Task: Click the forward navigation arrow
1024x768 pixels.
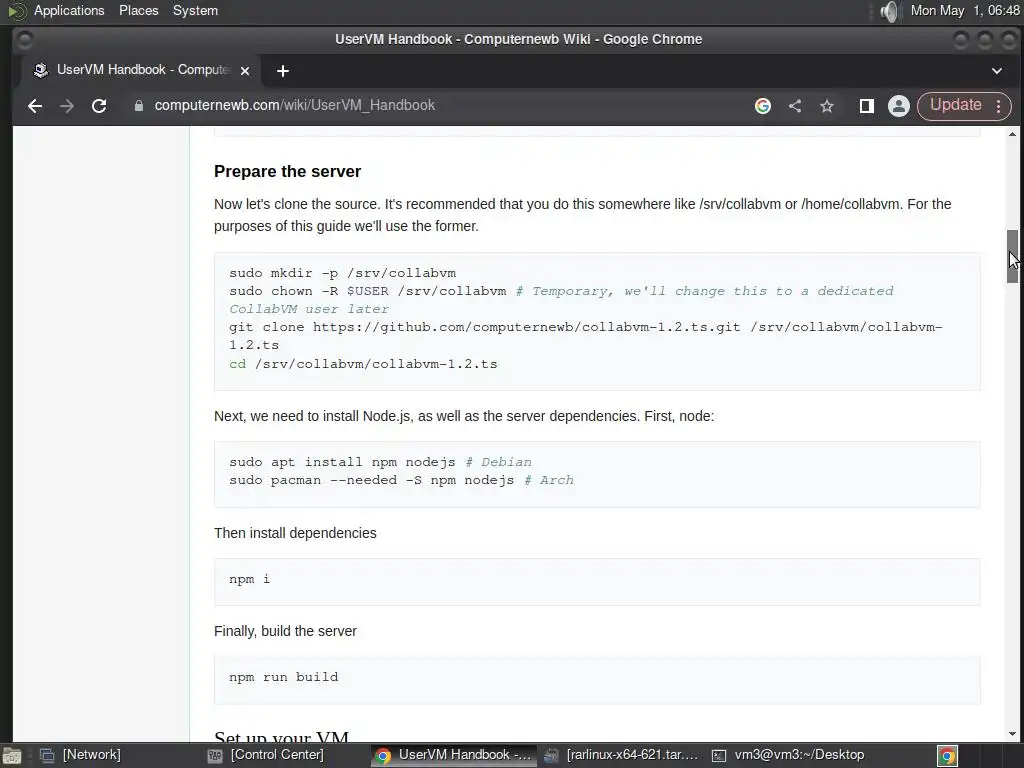Action: point(67,106)
